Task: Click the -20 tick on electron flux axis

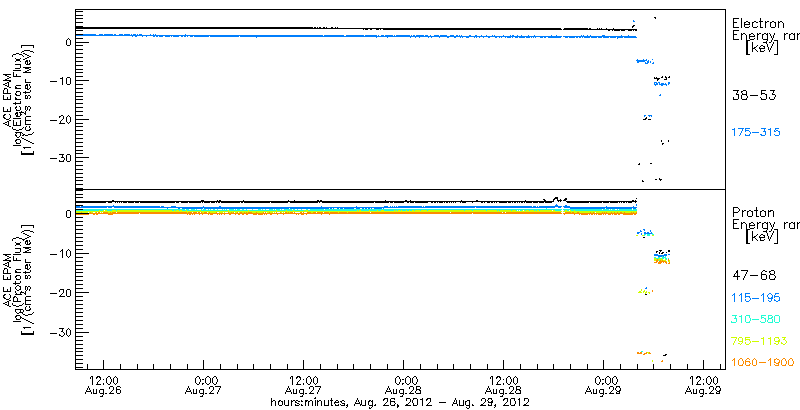Action: pyautogui.click(x=60, y=119)
